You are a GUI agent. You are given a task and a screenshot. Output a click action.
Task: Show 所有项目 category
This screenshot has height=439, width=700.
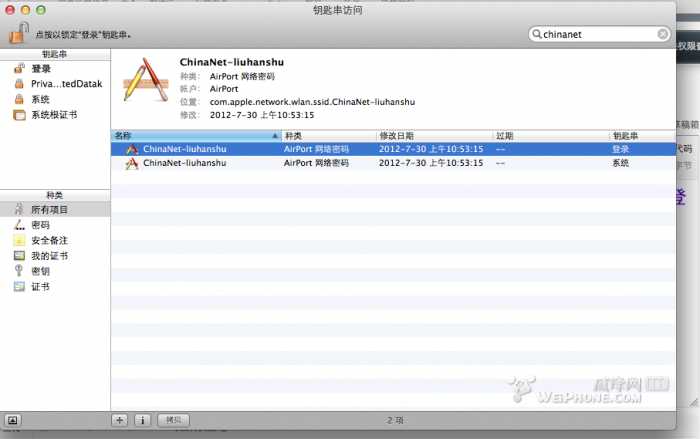[50, 209]
